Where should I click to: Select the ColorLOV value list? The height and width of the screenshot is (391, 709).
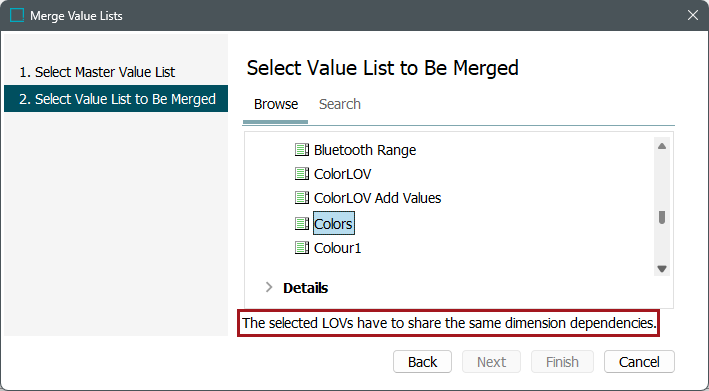pos(342,174)
